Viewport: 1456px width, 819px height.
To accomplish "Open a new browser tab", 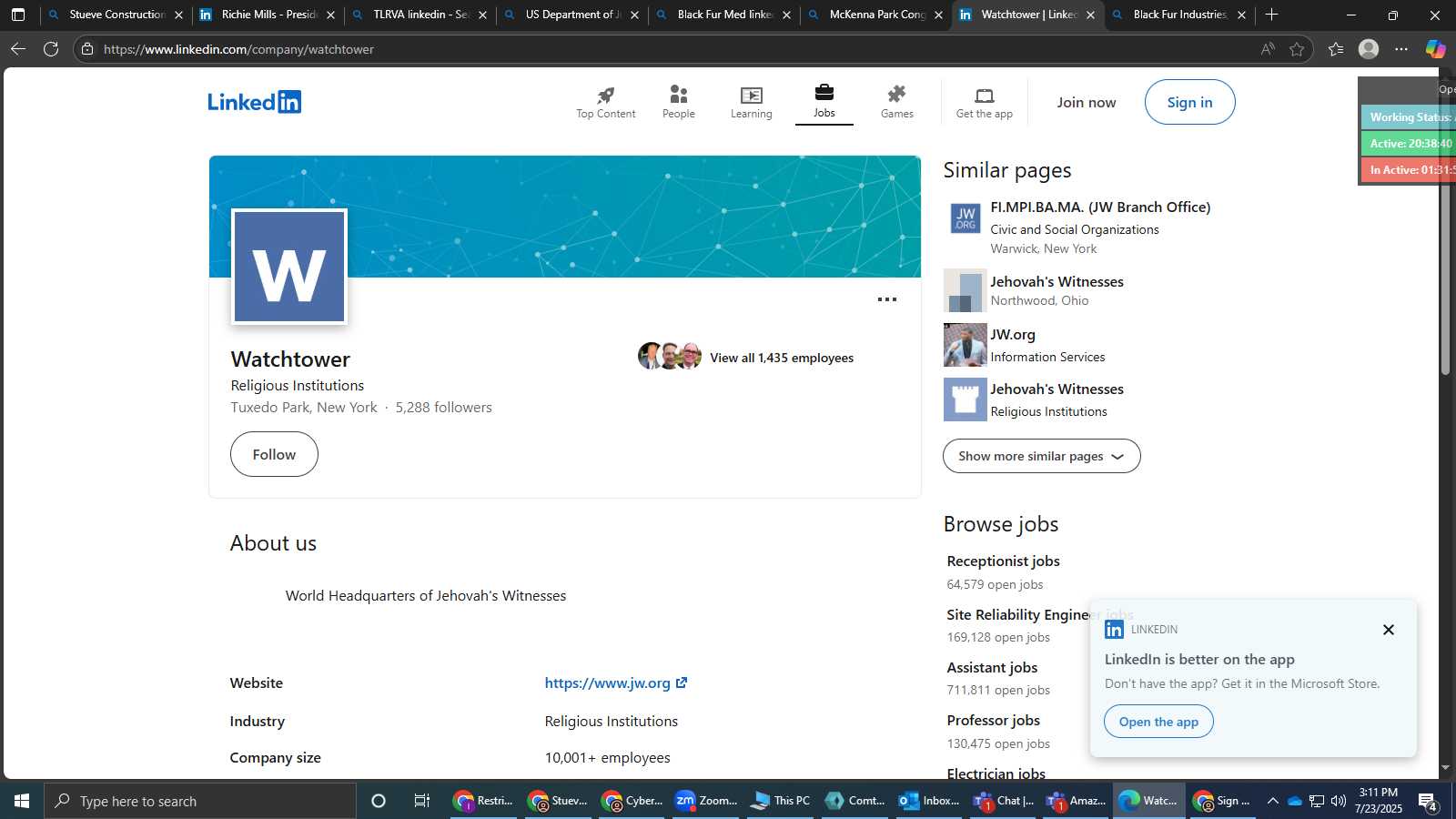I will coord(1271,15).
